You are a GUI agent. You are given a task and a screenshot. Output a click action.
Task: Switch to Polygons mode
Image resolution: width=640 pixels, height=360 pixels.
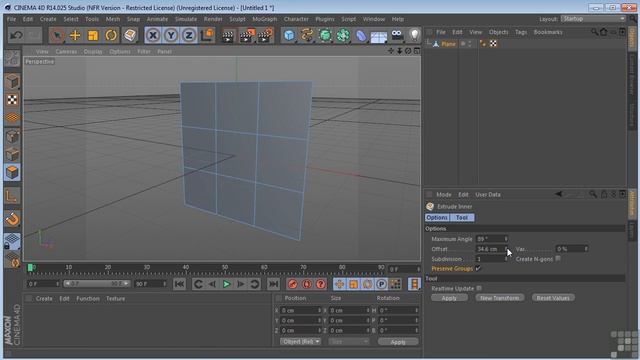coord(12,173)
